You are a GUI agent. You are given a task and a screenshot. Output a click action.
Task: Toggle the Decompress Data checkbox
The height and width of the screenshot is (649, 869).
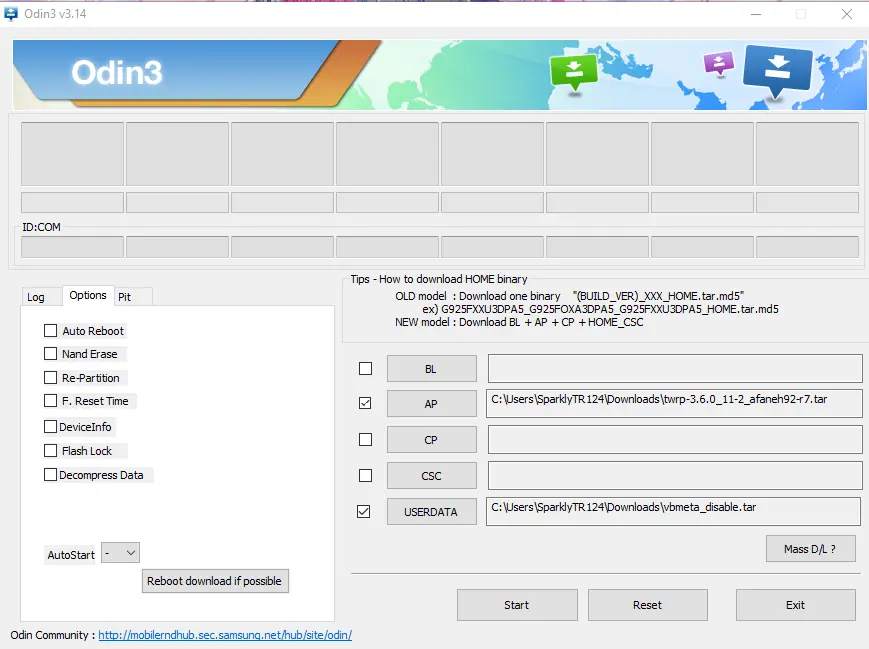click(50, 474)
